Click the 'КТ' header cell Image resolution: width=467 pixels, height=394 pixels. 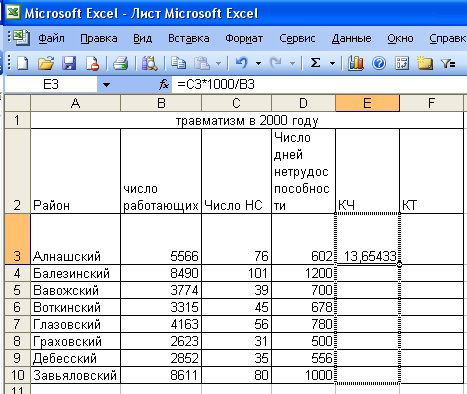tap(431, 171)
